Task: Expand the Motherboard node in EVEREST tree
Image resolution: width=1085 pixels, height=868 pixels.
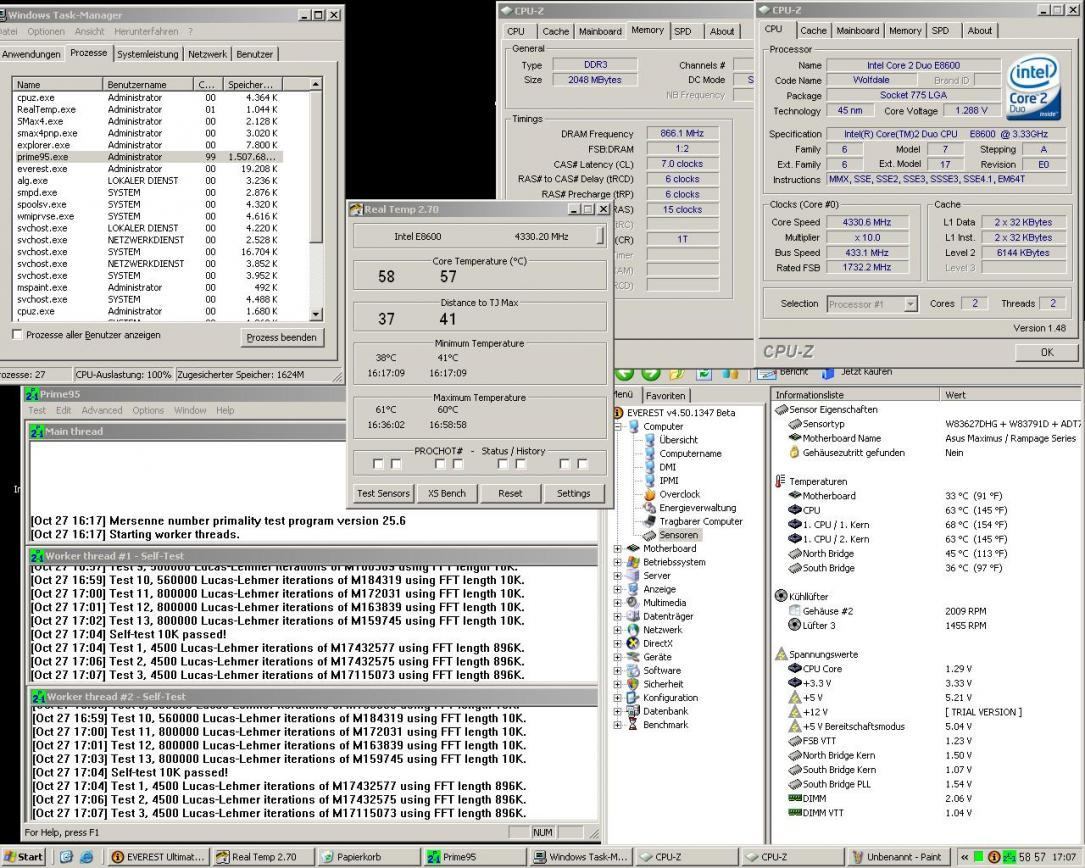Action: click(617, 548)
